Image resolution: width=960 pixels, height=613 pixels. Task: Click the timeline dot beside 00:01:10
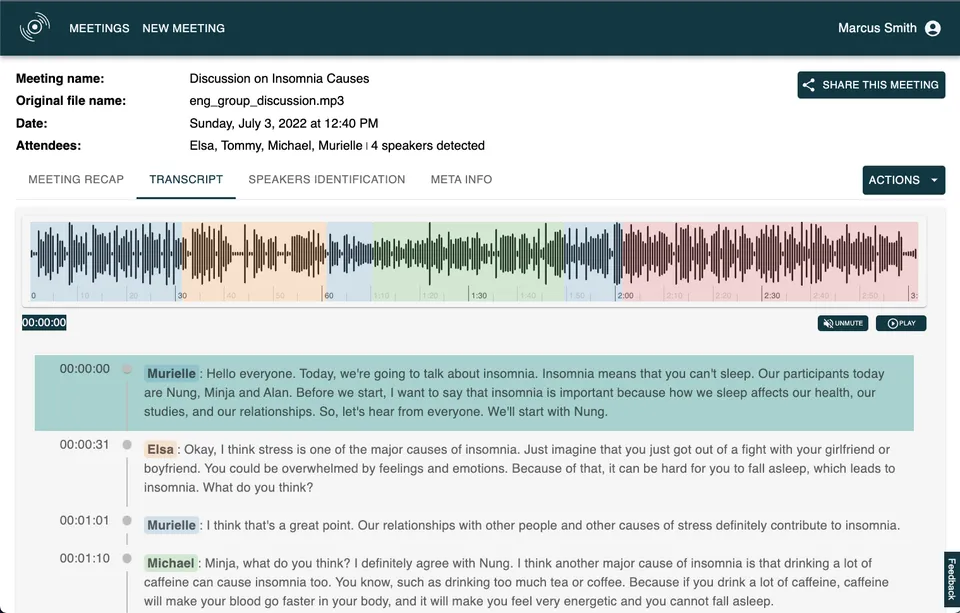127,558
